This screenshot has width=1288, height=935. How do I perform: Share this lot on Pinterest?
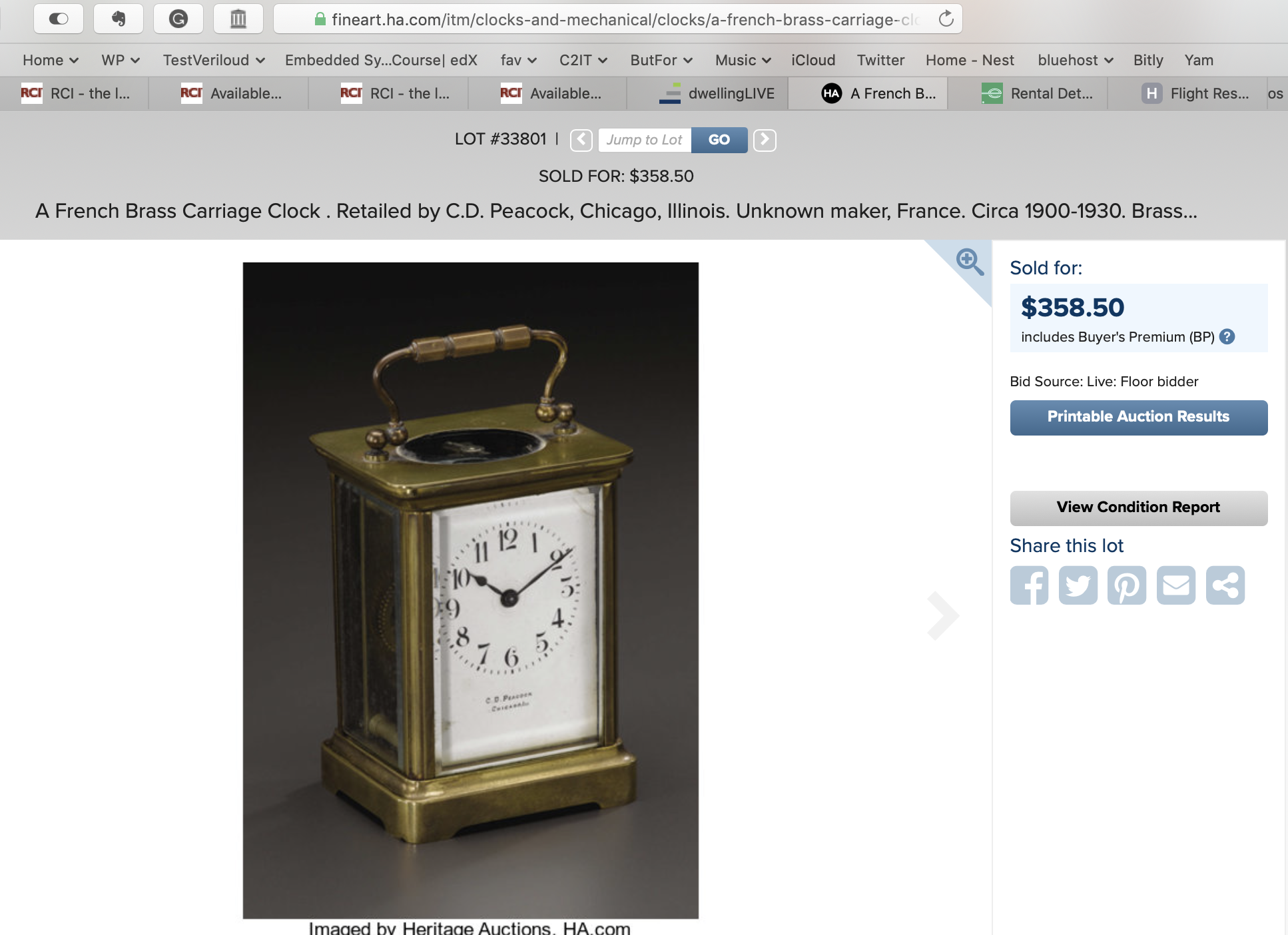tap(1127, 585)
